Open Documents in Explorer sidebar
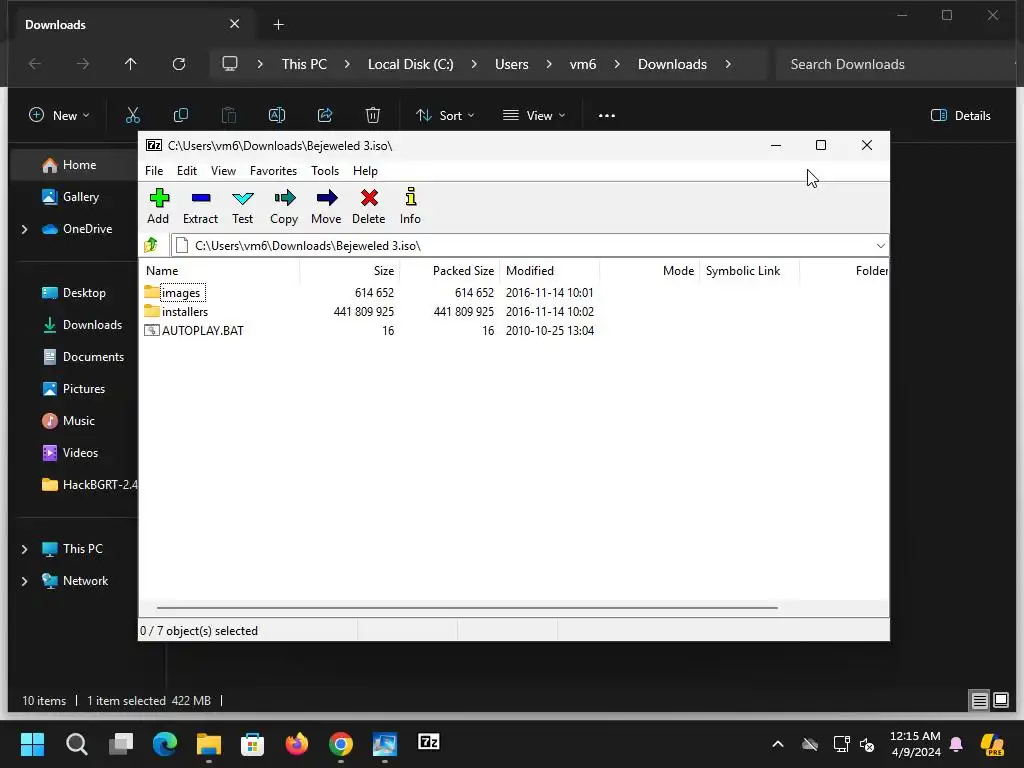The width and height of the screenshot is (1024, 768). click(93, 357)
